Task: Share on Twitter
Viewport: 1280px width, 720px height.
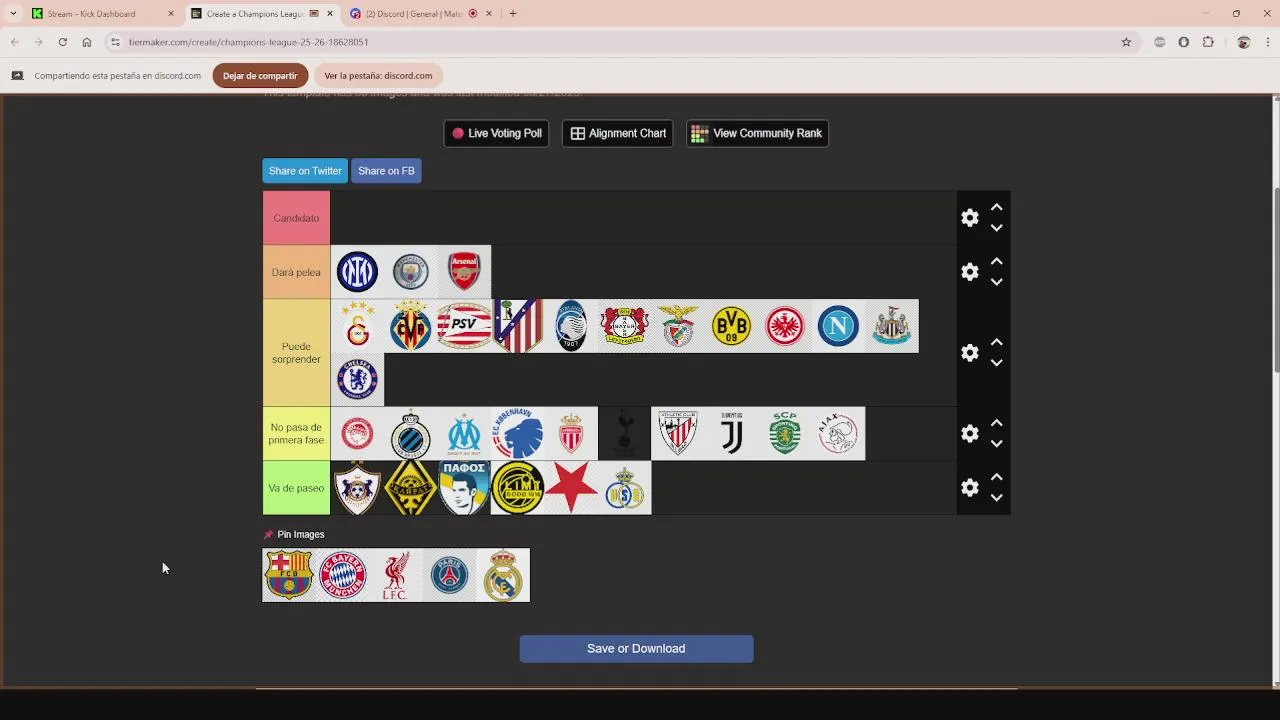Action: coord(305,171)
